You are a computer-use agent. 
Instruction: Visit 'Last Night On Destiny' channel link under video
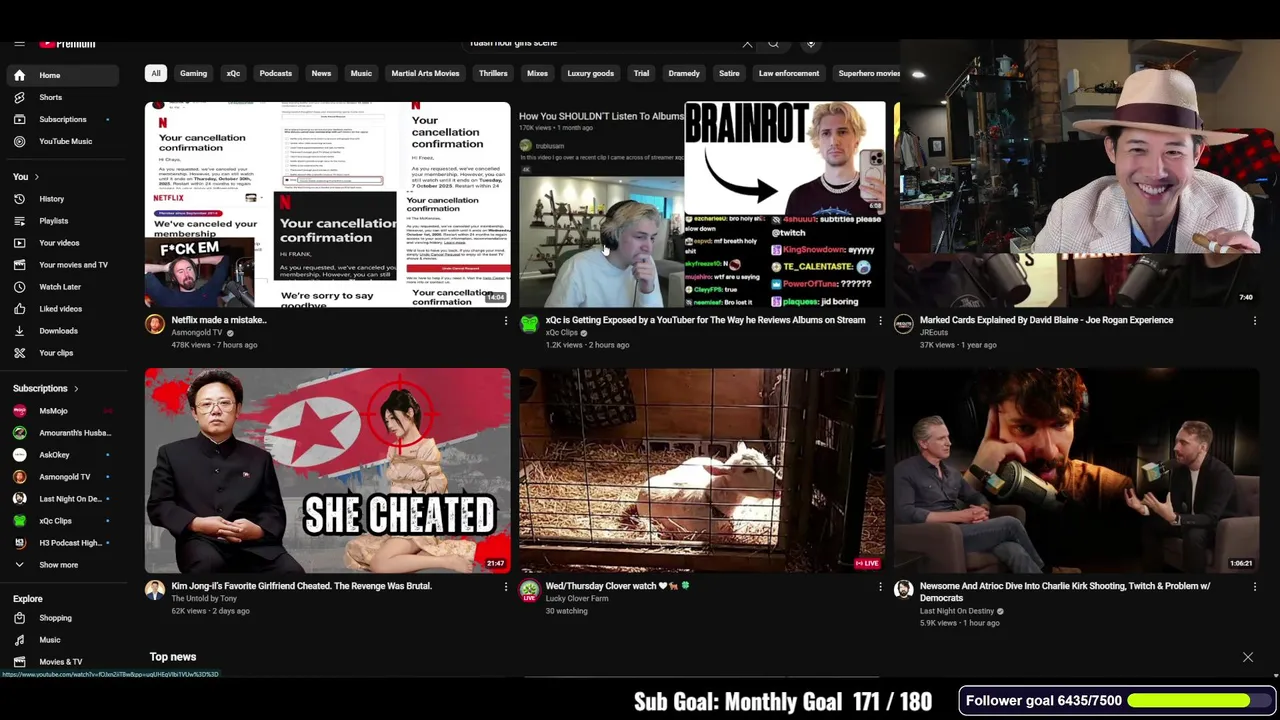click(956, 611)
